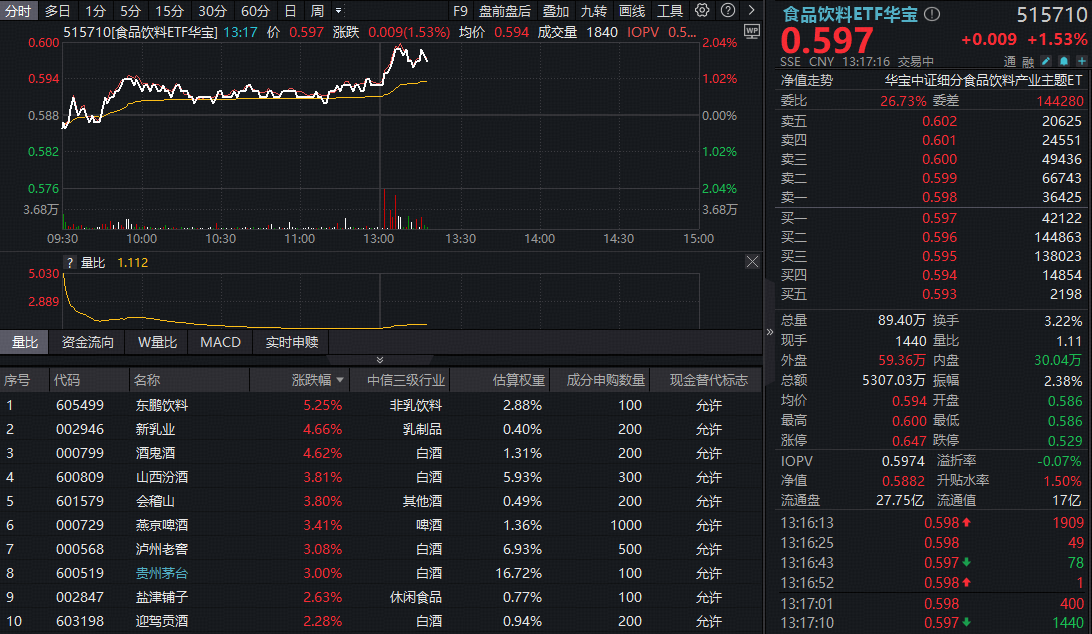Viewport: 1092px width, 634px height.
Task: Open chart settings gear icon
Action: coord(702,11)
